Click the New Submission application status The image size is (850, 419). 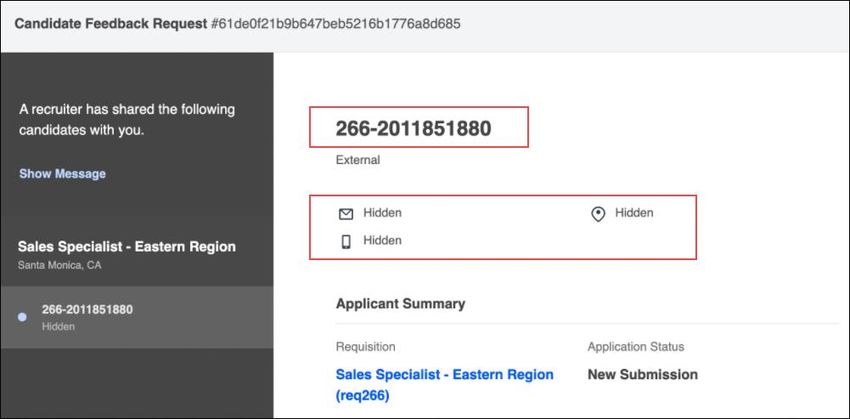(x=642, y=375)
